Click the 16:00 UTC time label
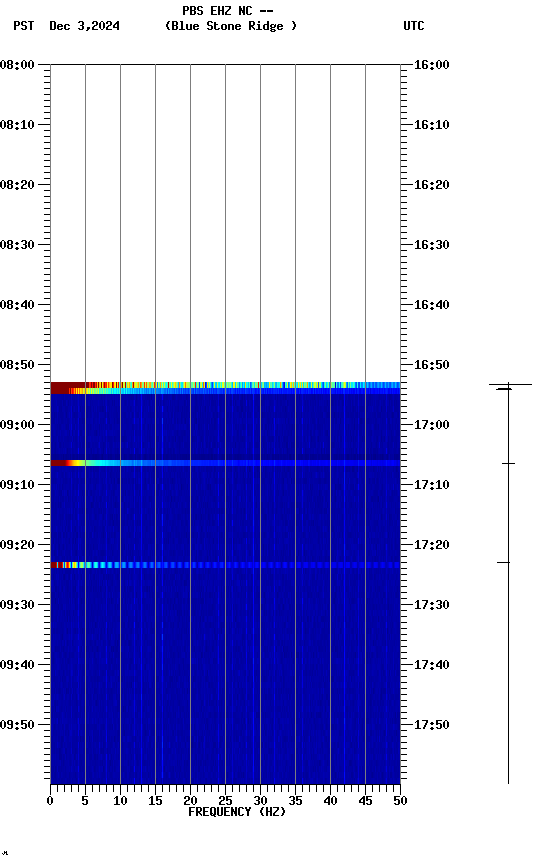 [x=432, y=65]
